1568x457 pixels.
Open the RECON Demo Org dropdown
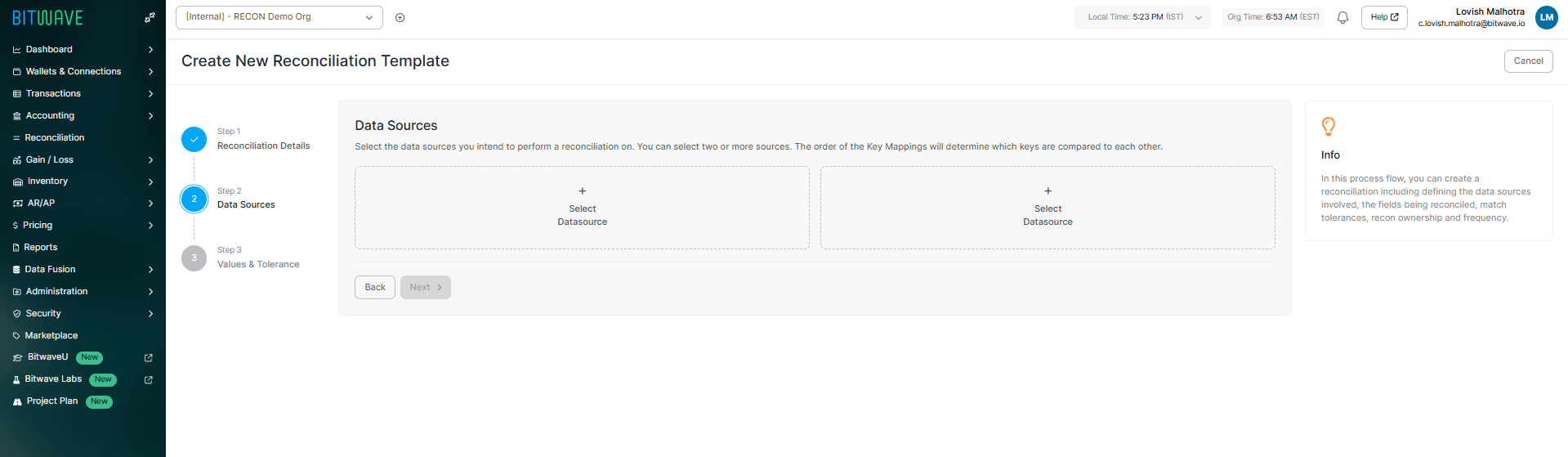tap(279, 17)
